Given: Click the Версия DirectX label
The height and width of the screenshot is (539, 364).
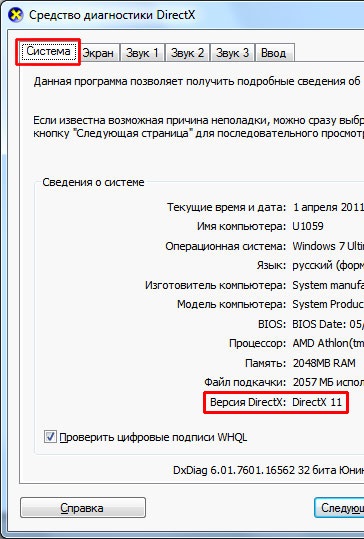Looking at the screenshot, I should click(x=248, y=402).
